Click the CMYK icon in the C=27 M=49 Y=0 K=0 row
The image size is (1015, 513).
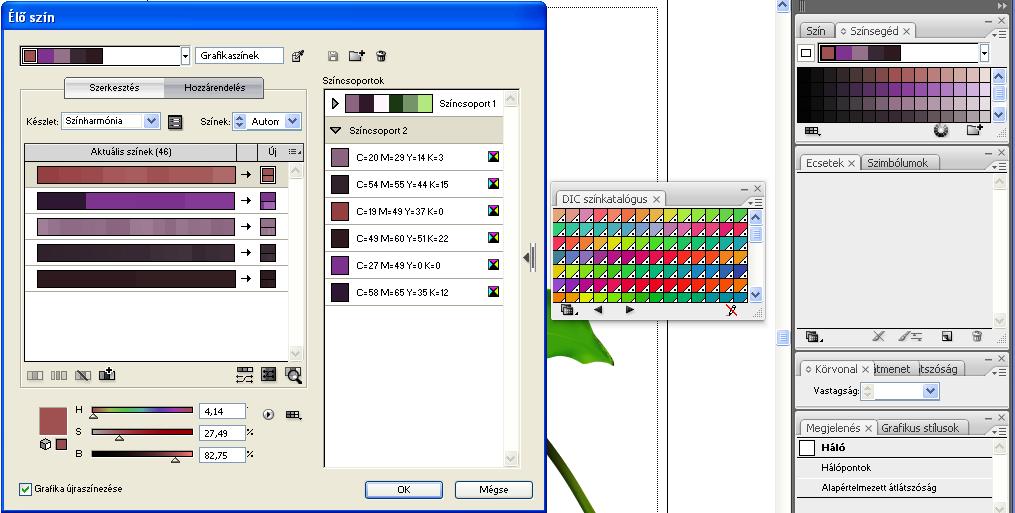pyautogui.click(x=494, y=265)
